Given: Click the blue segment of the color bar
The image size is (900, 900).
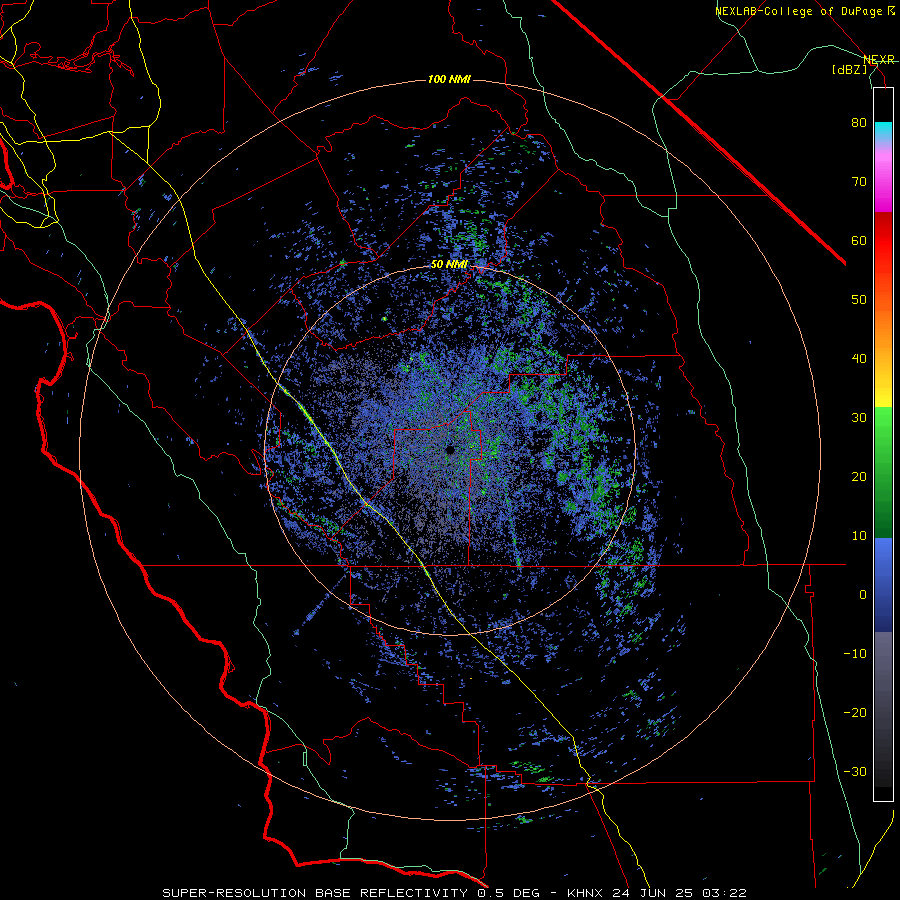Looking at the screenshot, I should pos(883,585).
